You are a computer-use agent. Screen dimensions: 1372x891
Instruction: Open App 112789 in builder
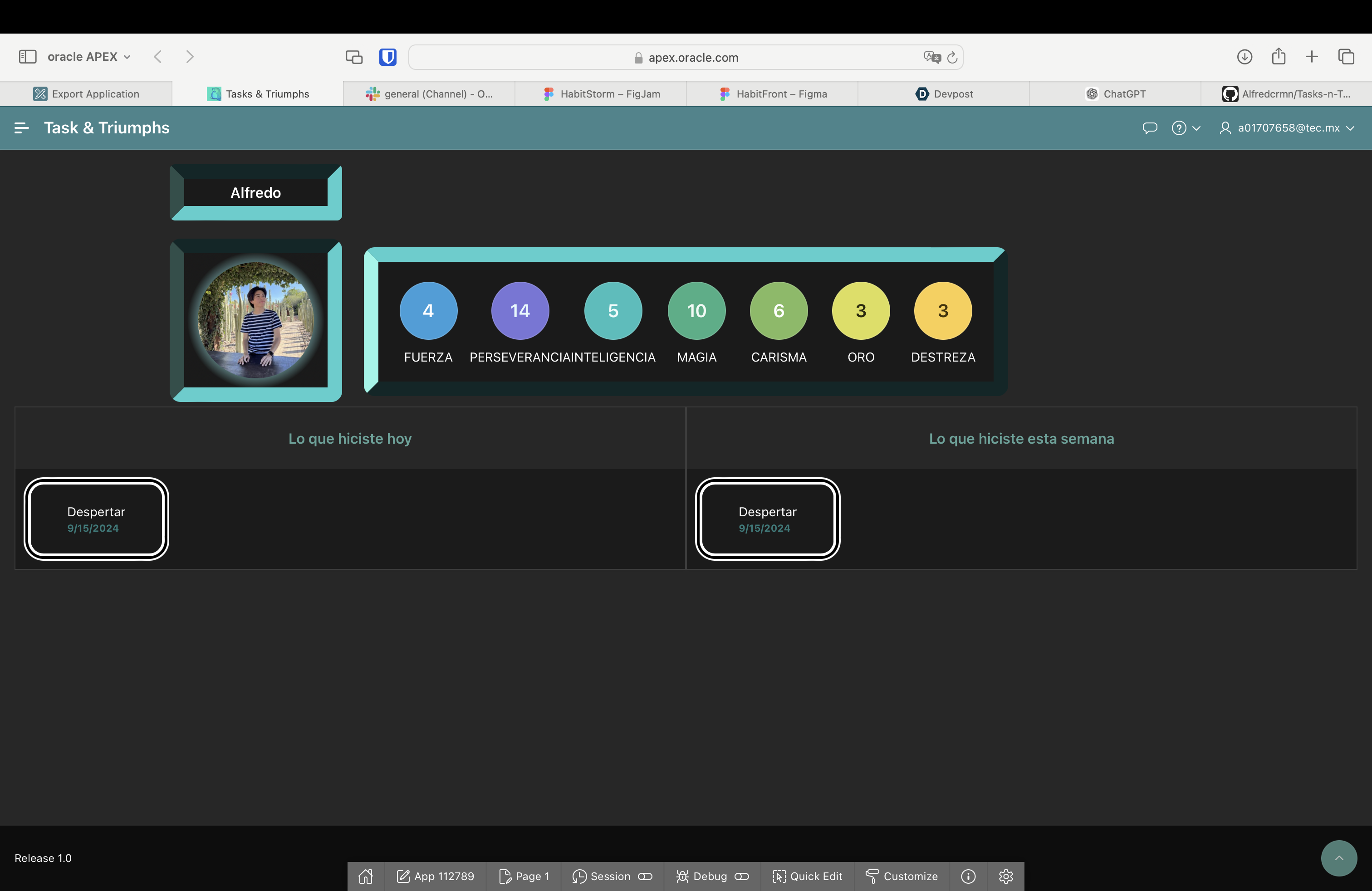[435, 876]
